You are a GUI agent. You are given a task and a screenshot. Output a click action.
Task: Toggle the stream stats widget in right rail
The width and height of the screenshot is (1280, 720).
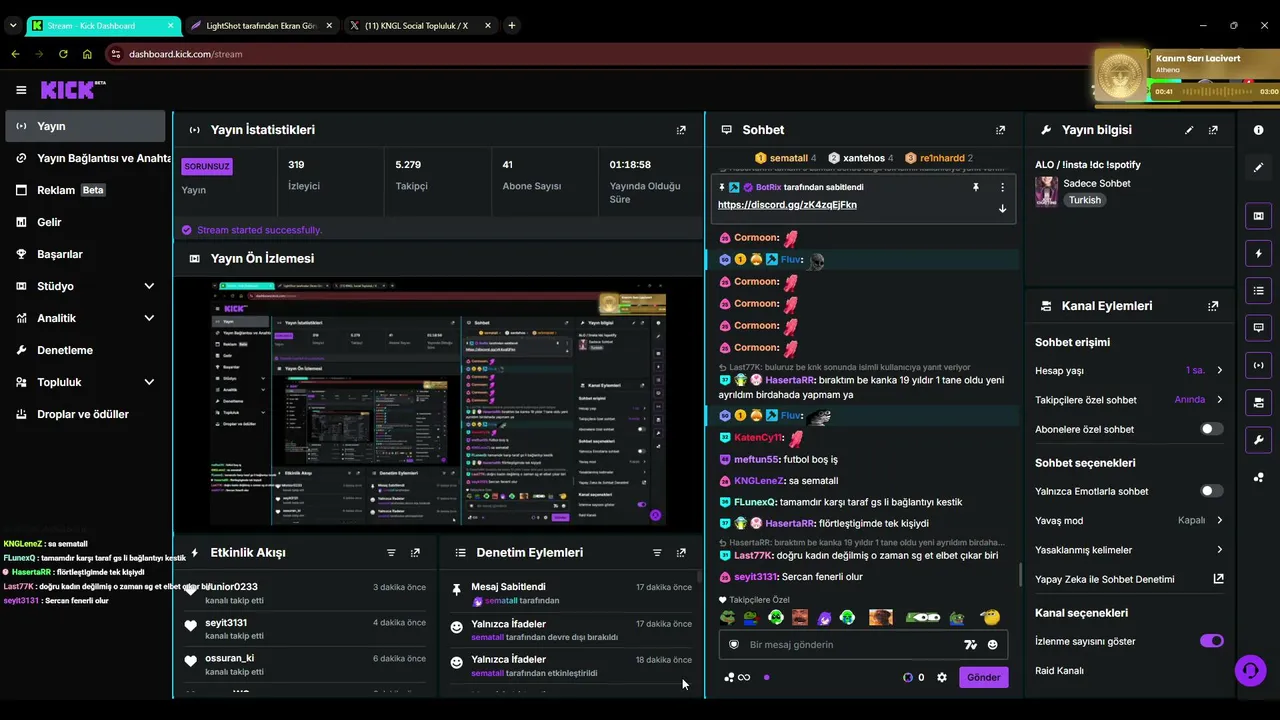(1258, 365)
